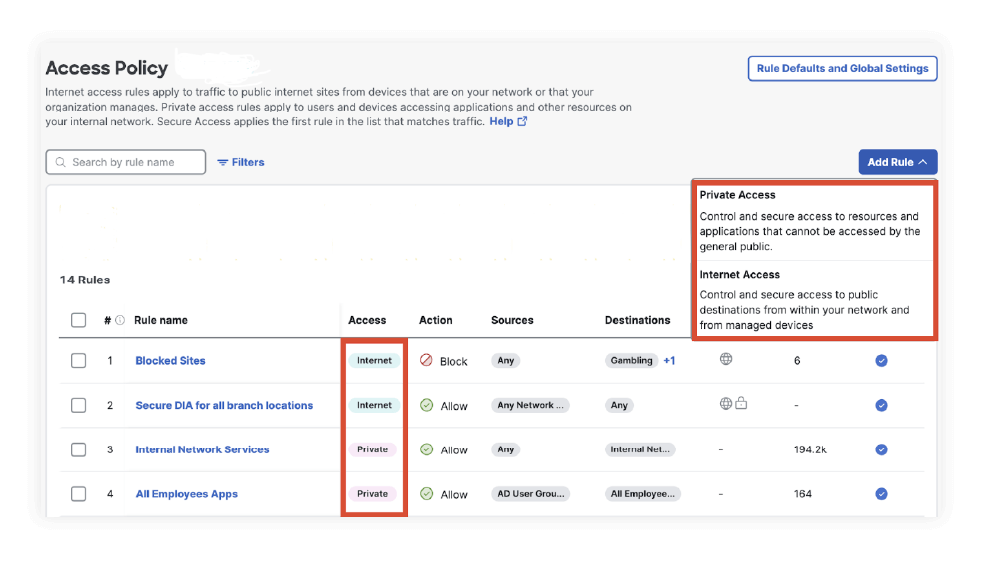993x562 pixels.
Task: Click the lock icon in Secure DIA row
Action: click(741, 404)
